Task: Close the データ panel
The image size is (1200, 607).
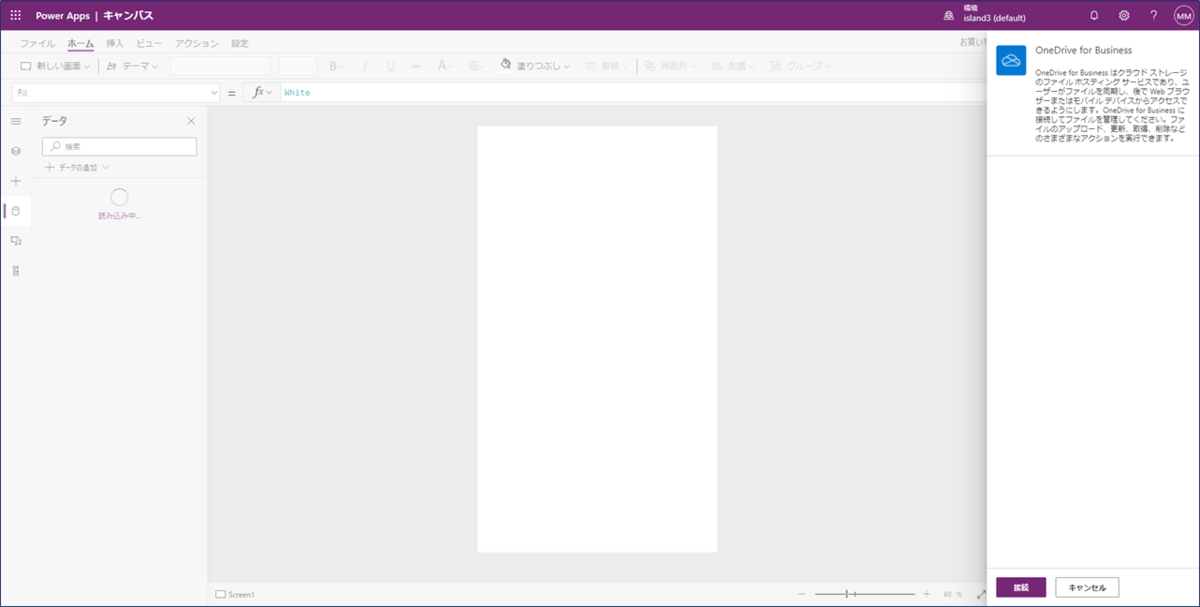Action: 191,121
